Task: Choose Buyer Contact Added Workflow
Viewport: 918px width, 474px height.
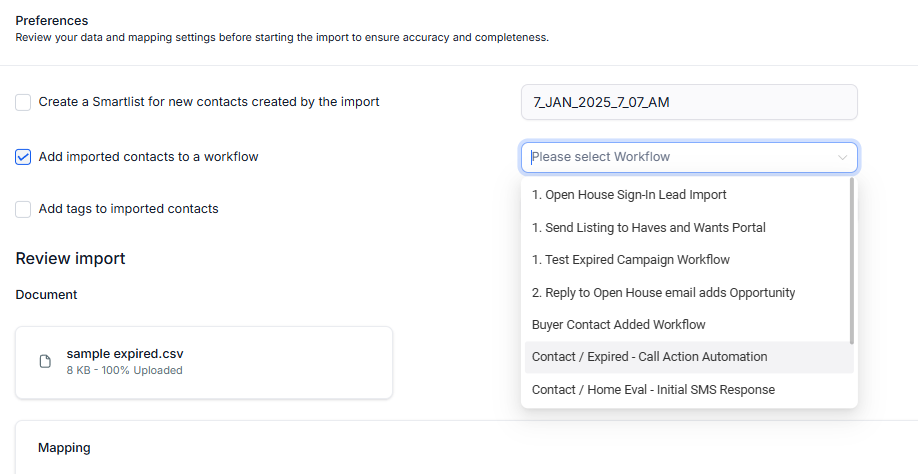Action: 618,325
